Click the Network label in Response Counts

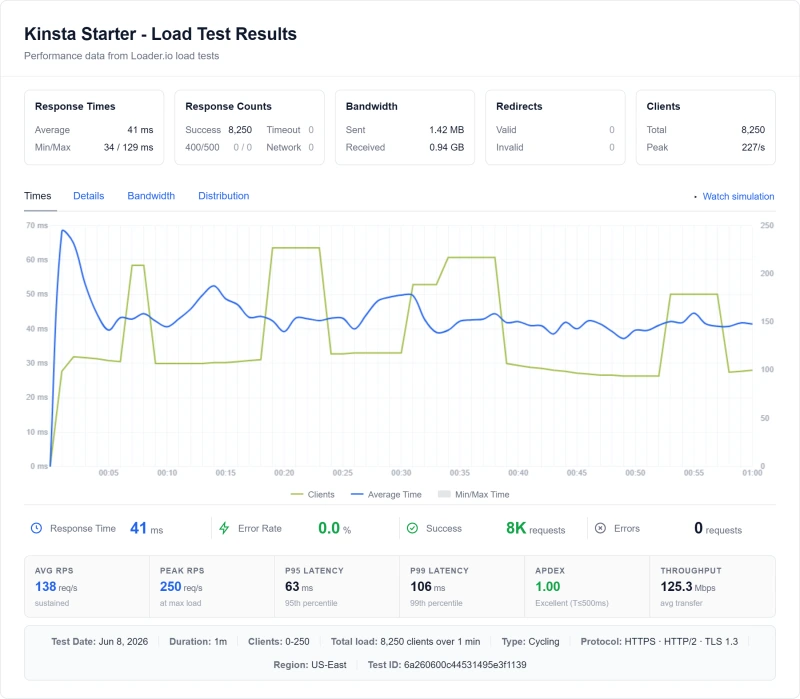284,147
